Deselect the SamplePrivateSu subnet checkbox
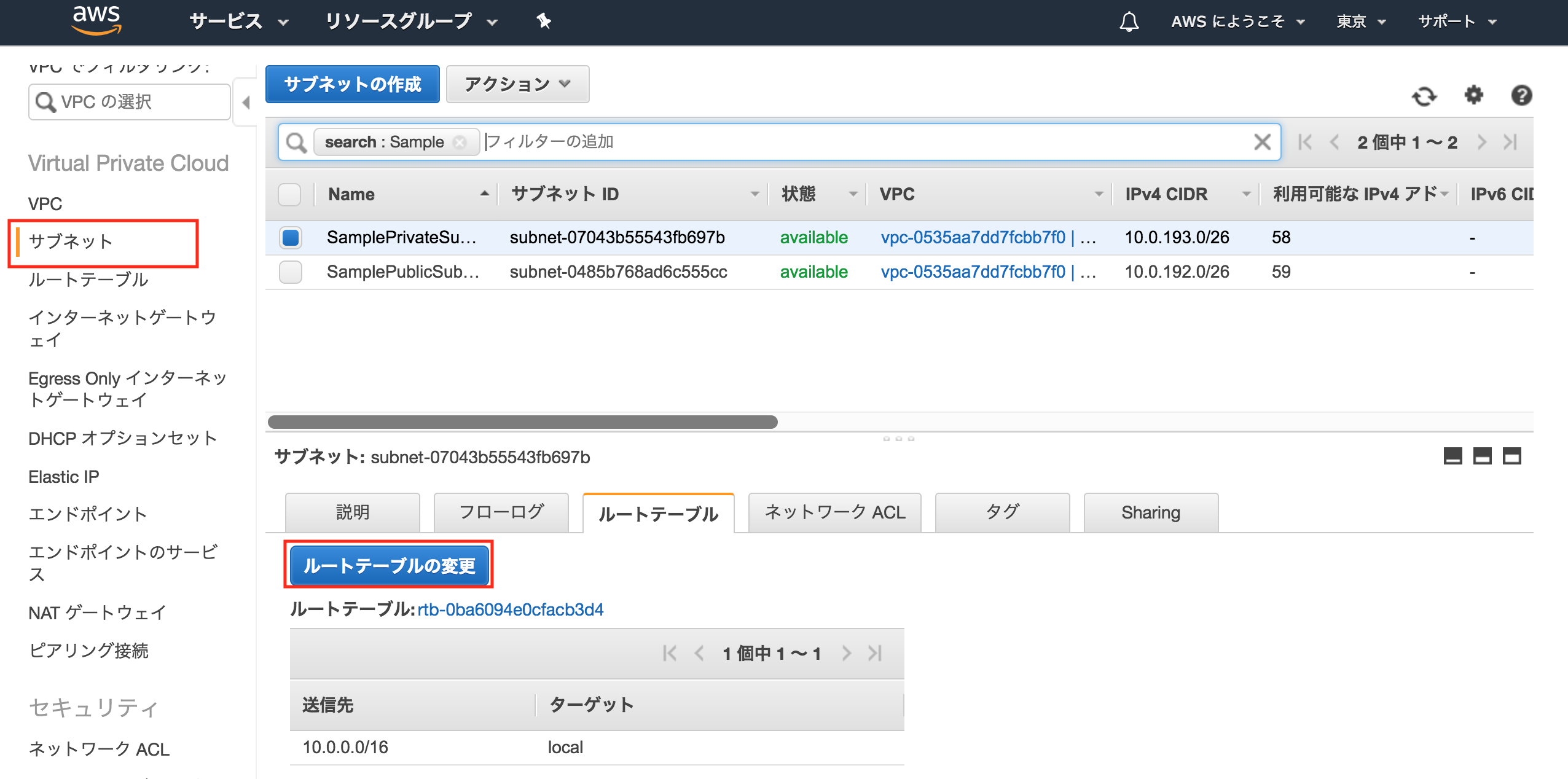This screenshot has height=779, width=1568. tap(290, 238)
